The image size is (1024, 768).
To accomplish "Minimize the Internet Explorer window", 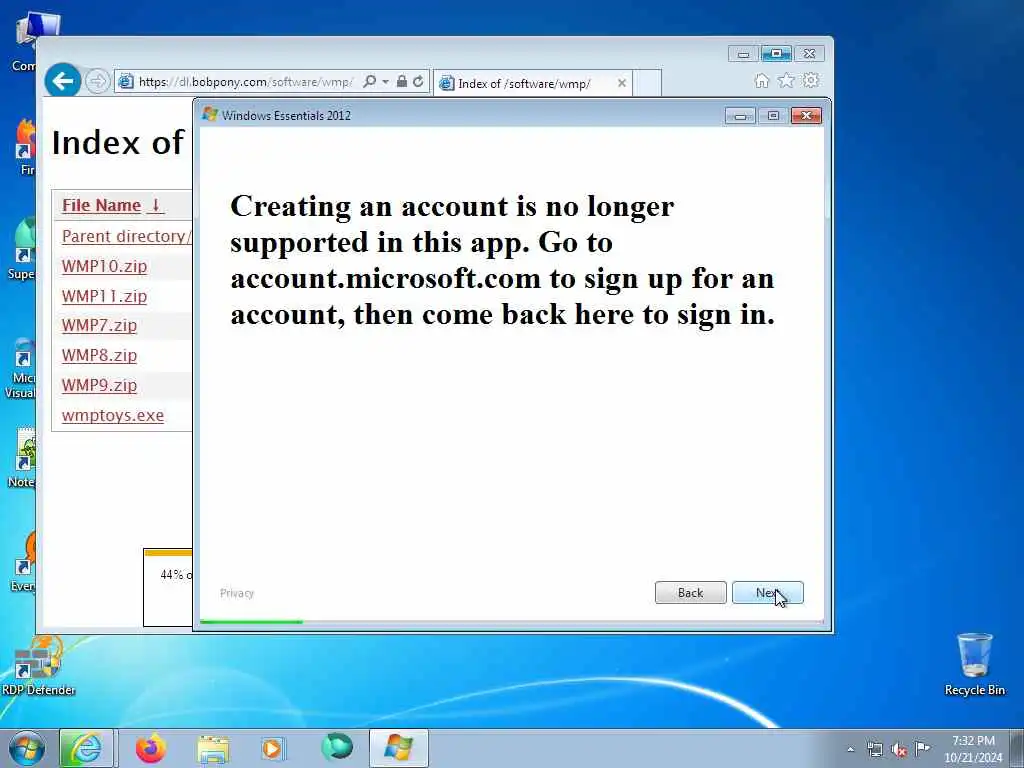I will (743, 54).
